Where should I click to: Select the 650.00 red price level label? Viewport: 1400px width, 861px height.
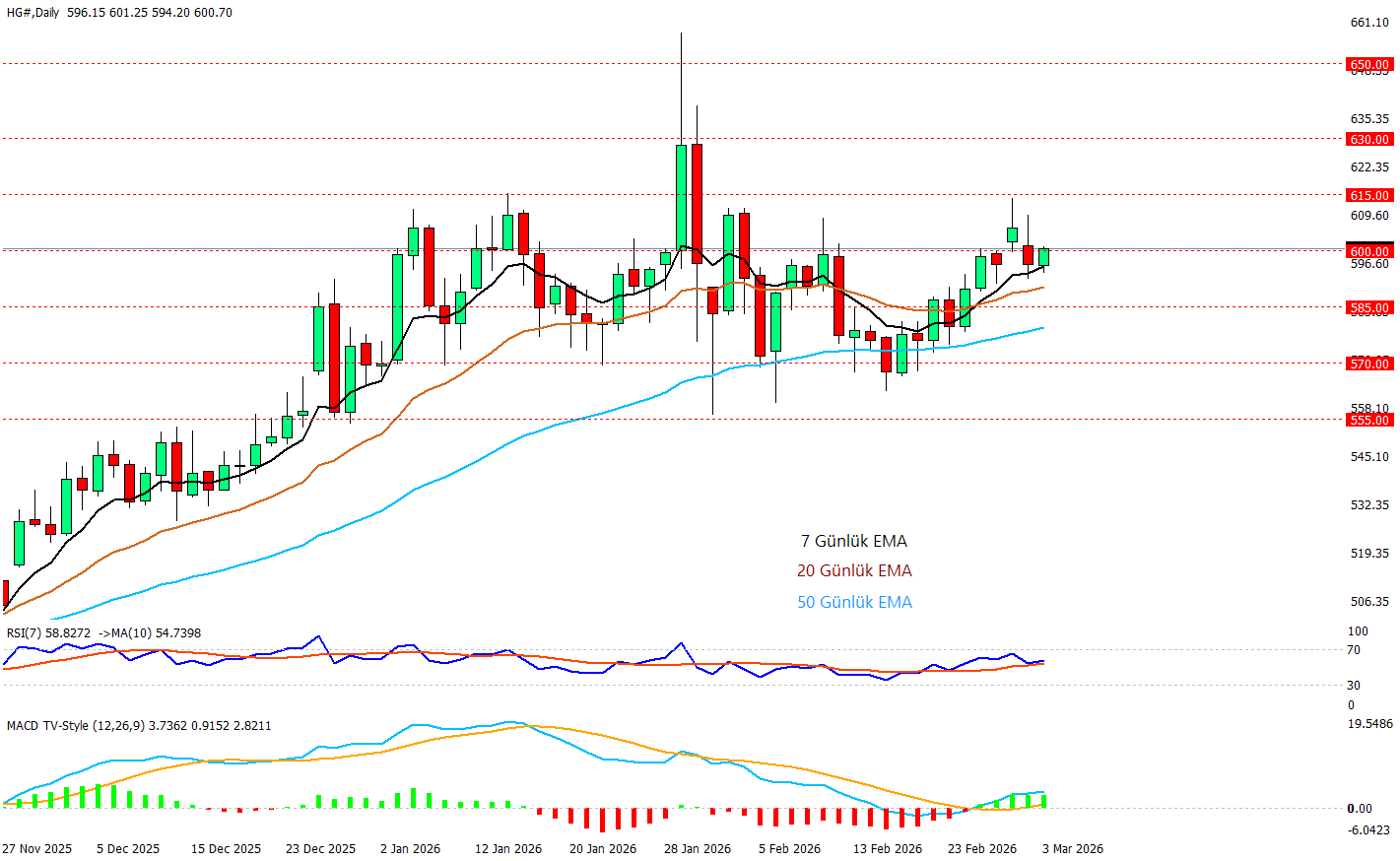click(1368, 65)
